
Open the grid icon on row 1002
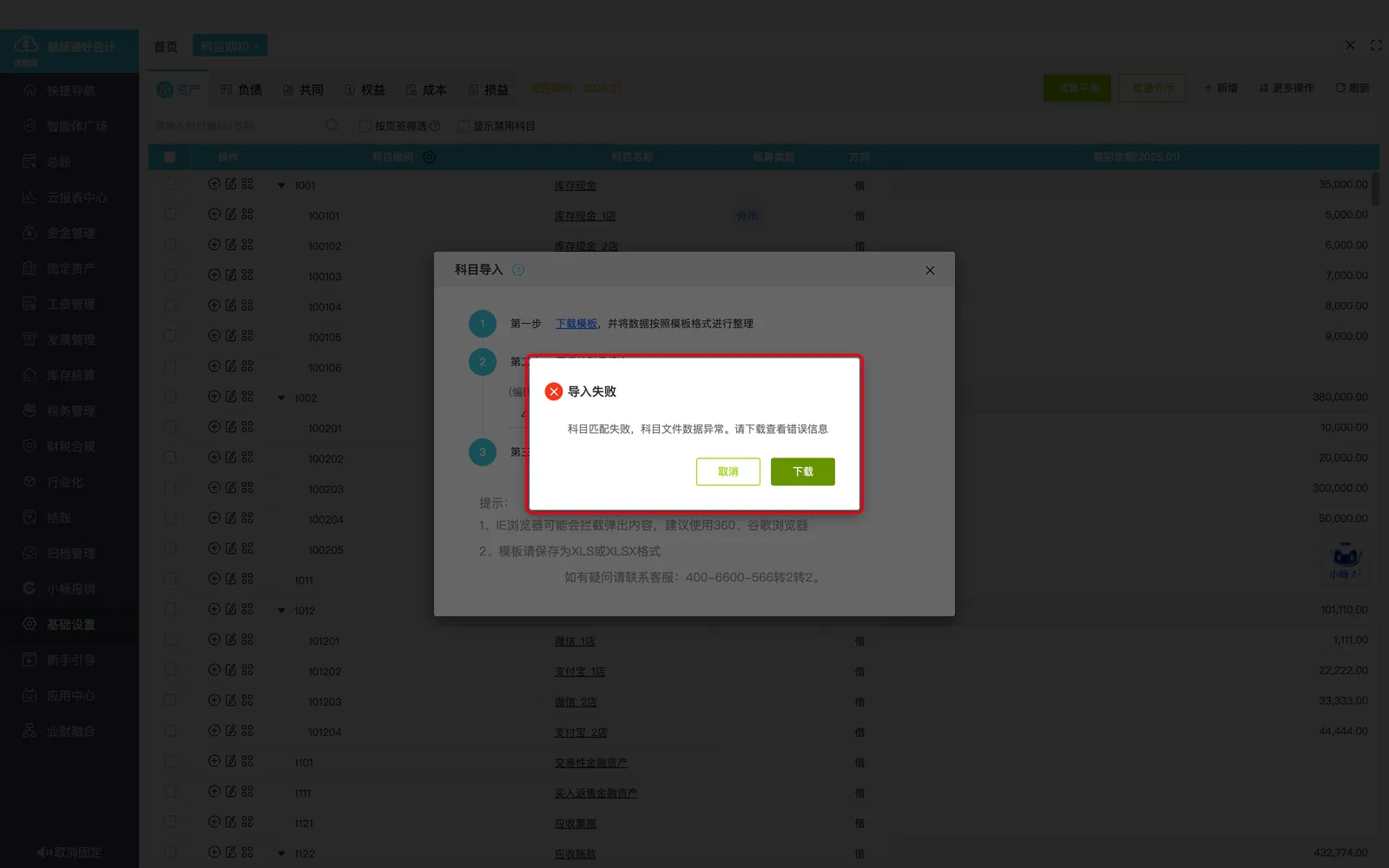click(x=247, y=397)
